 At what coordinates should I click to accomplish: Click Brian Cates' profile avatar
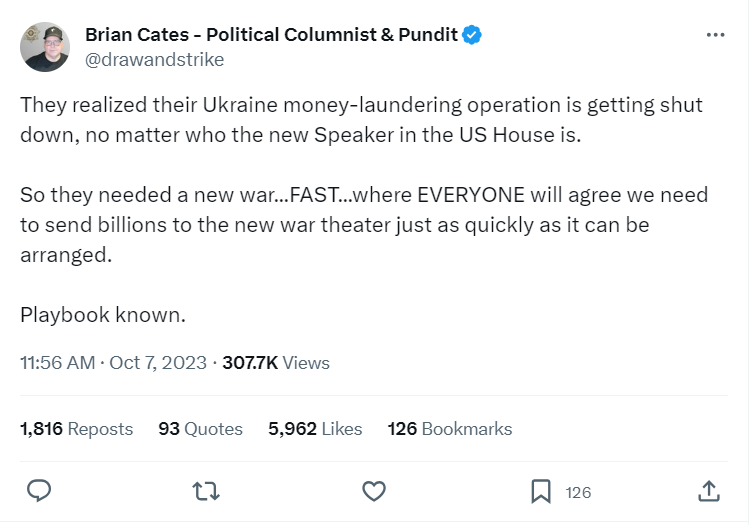[x=45, y=47]
